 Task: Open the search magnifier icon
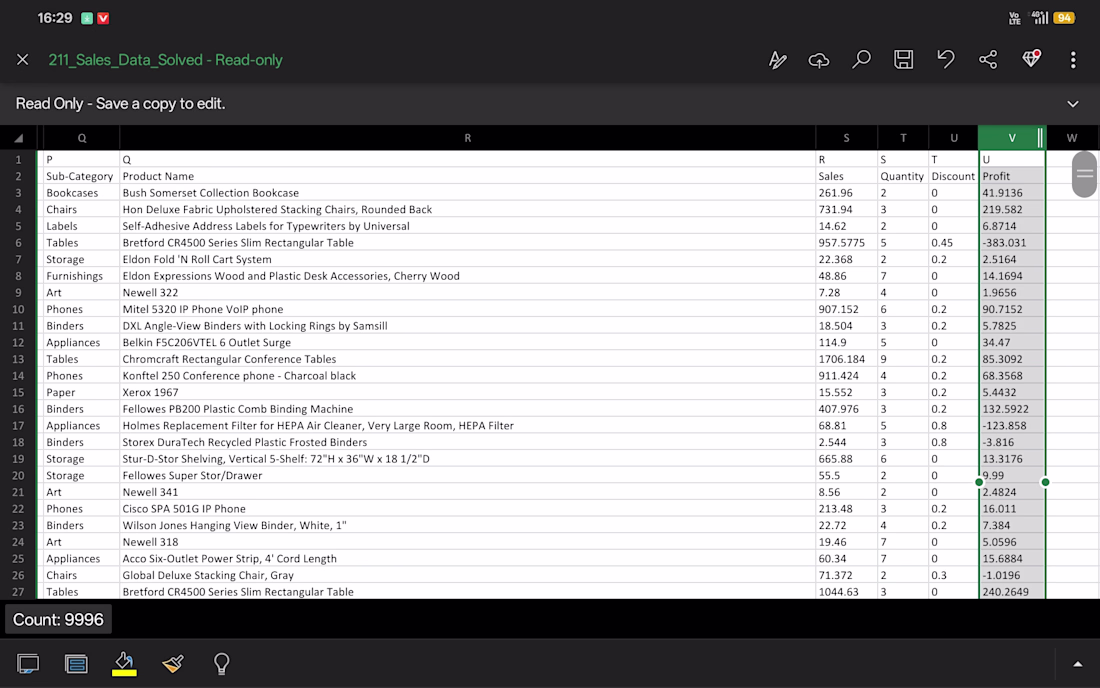point(861,60)
